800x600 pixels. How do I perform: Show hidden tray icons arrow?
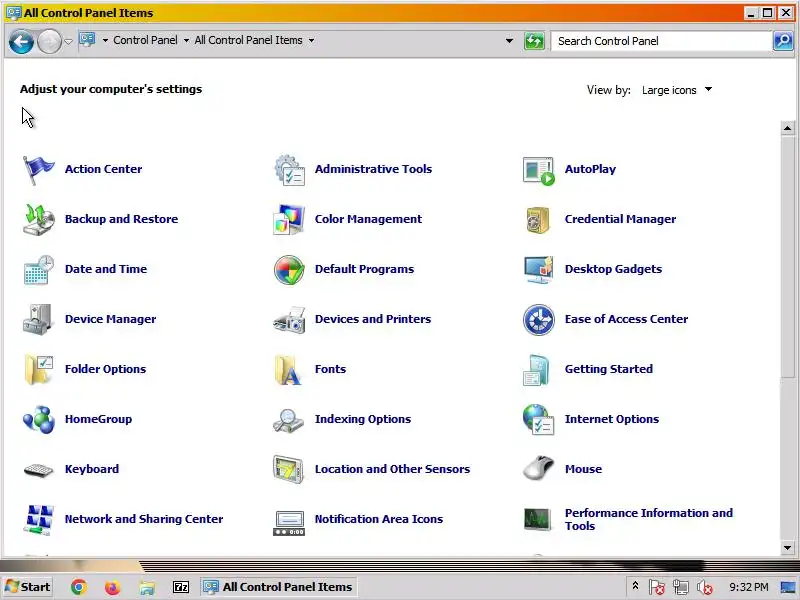[x=636, y=586]
